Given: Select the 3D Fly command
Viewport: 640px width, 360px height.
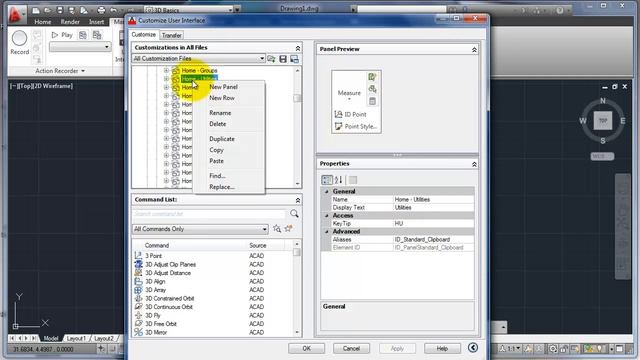Looking at the screenshot, I should click(153, 316).
